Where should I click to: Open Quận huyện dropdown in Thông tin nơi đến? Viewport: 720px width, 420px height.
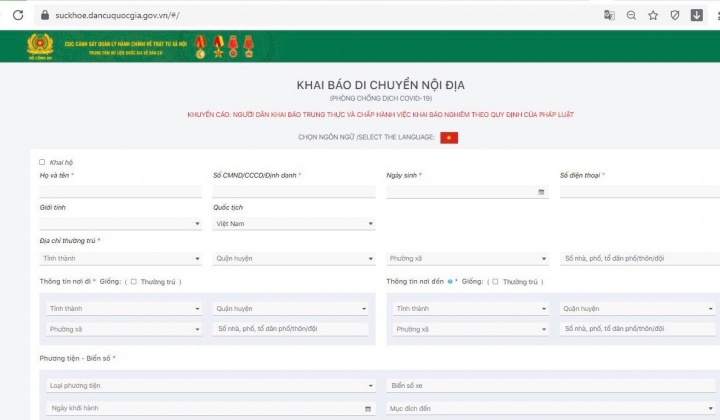pos(637,308)
